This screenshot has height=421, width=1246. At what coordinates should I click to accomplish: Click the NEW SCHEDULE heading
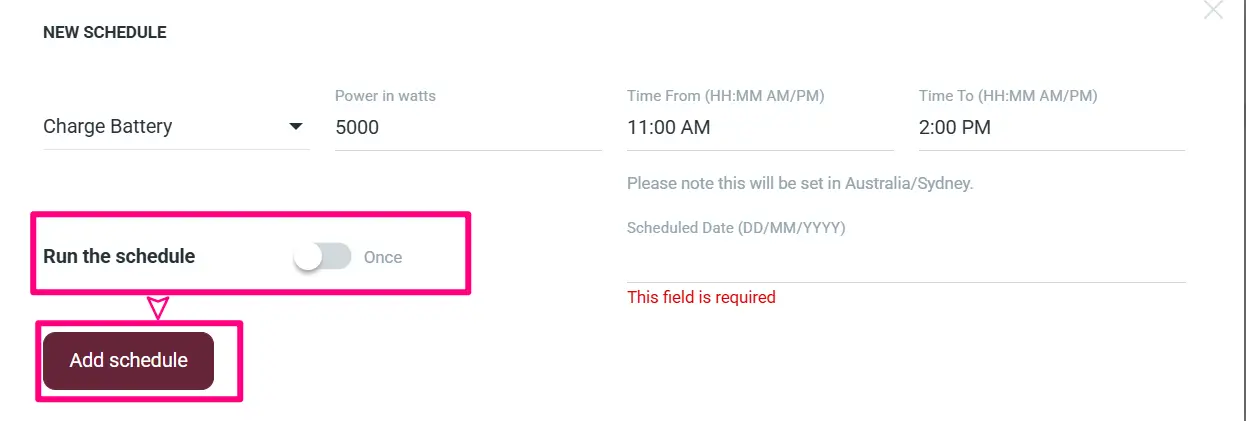click(105, 33)
